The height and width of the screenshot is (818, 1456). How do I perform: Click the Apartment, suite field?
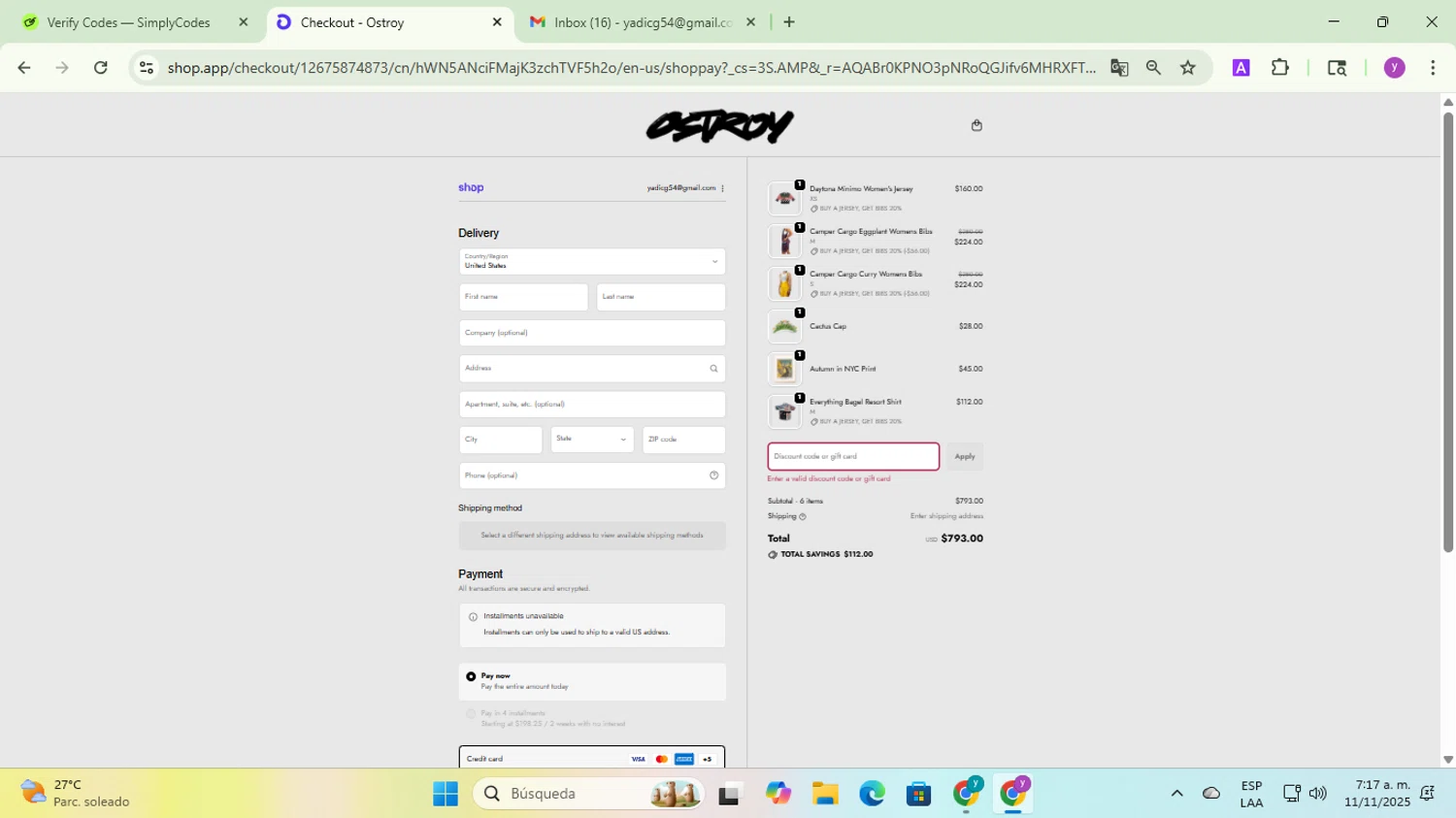click(592, 405)
